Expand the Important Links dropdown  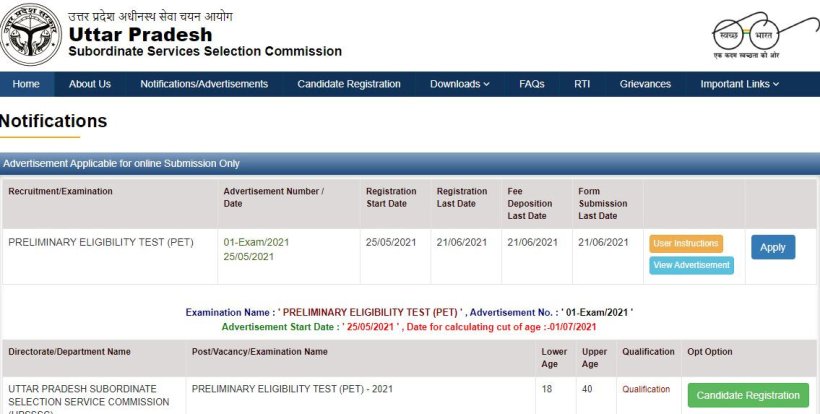pyautogui.click(x=739, y=84)
